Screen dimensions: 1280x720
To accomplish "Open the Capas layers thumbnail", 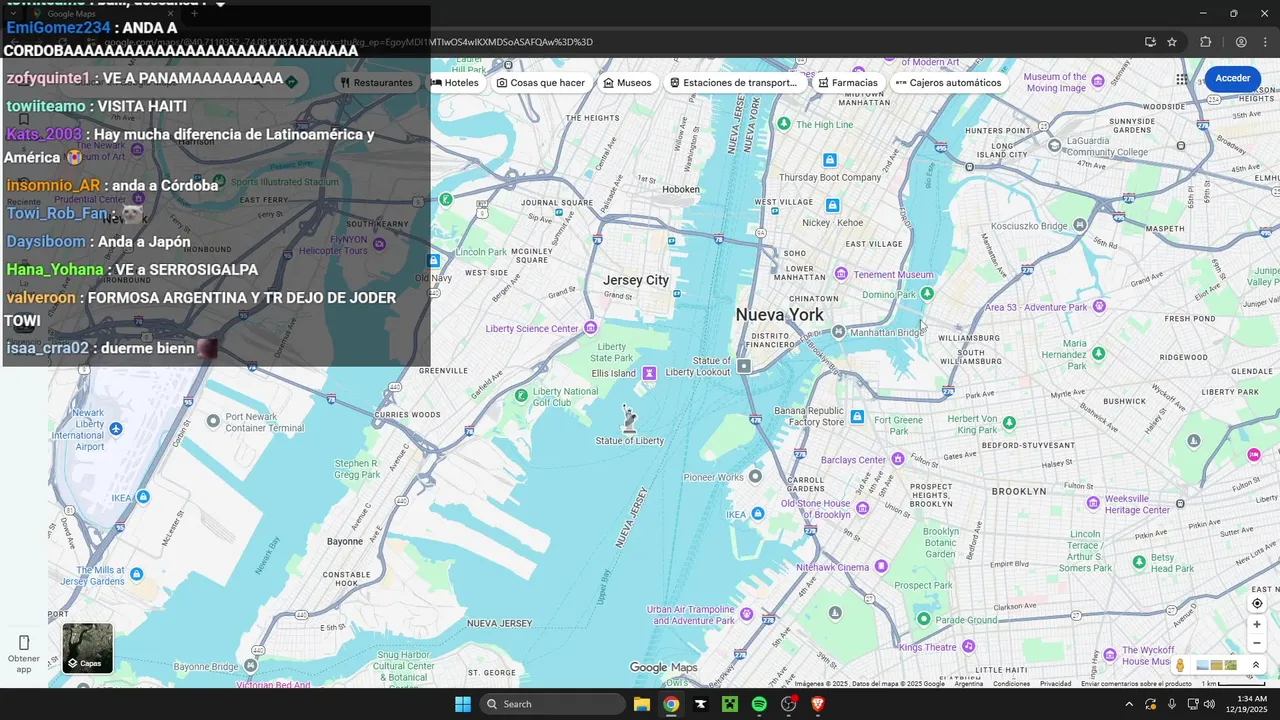I will pos(88,648).
